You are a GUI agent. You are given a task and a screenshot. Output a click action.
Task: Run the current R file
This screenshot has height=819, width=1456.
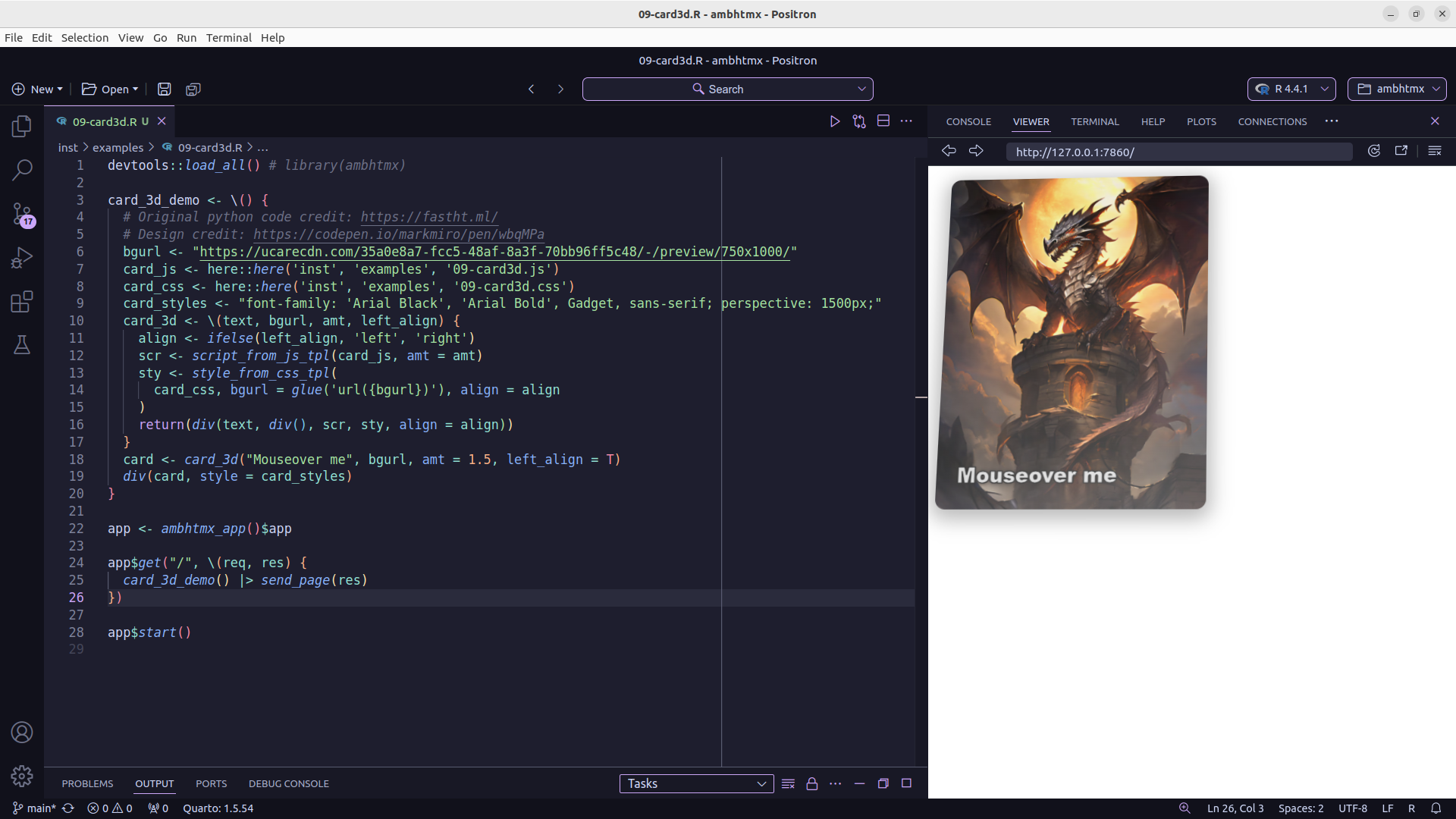834,121
